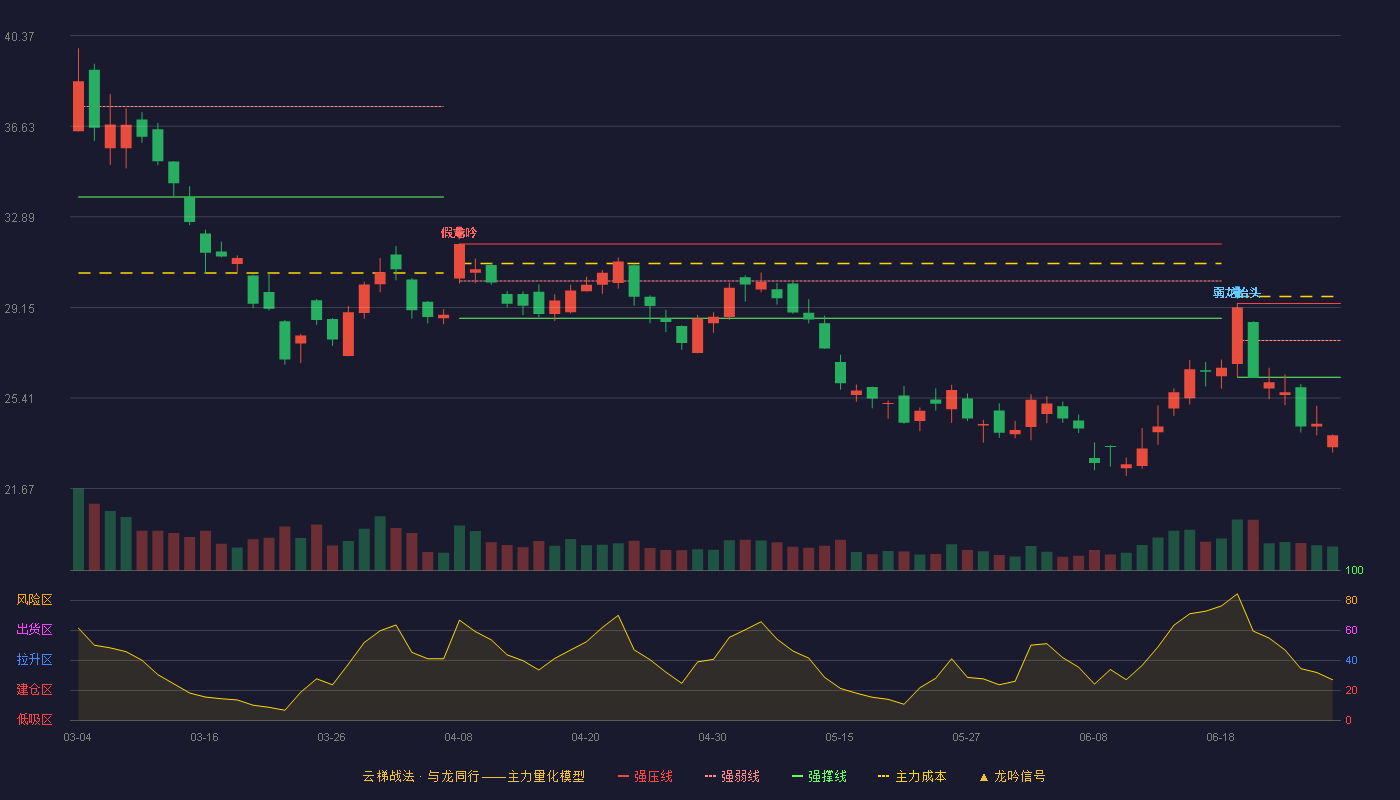Click the 04-30 date label

pos(712,737)
